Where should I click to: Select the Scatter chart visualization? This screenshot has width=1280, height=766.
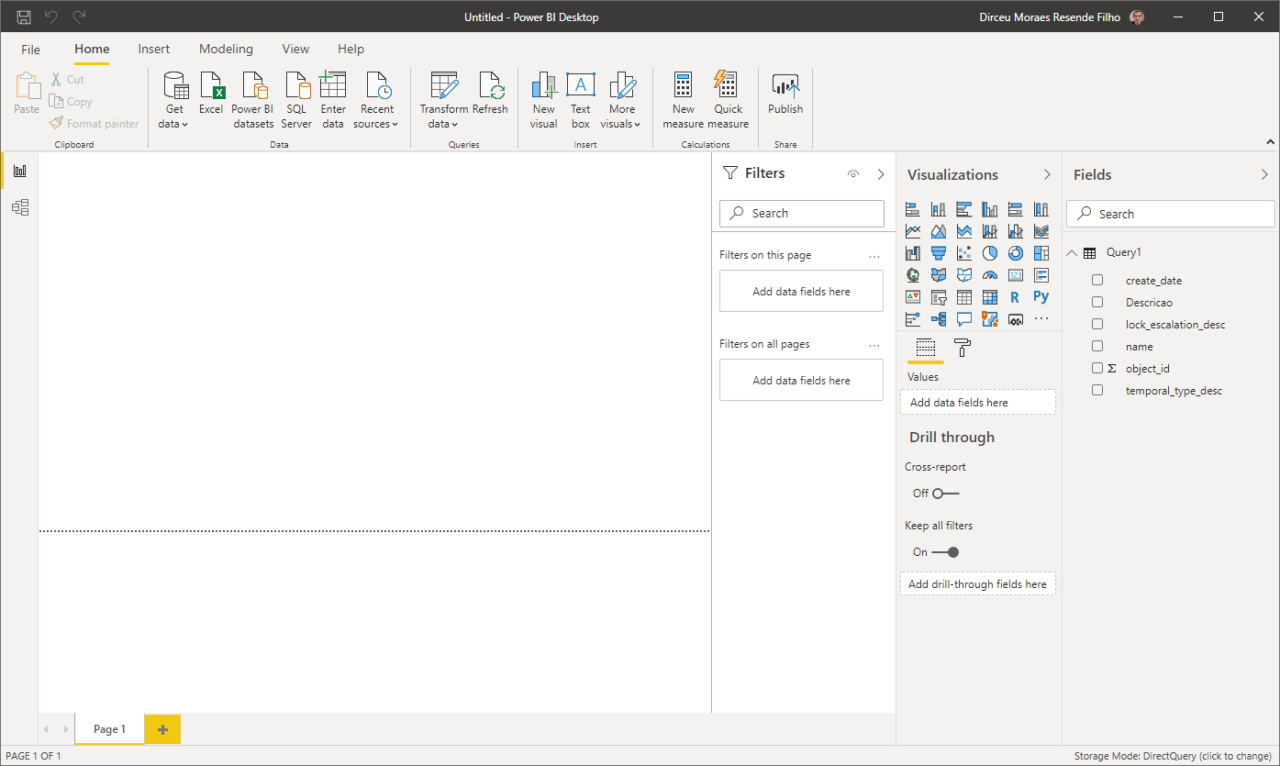coord(964,252)
